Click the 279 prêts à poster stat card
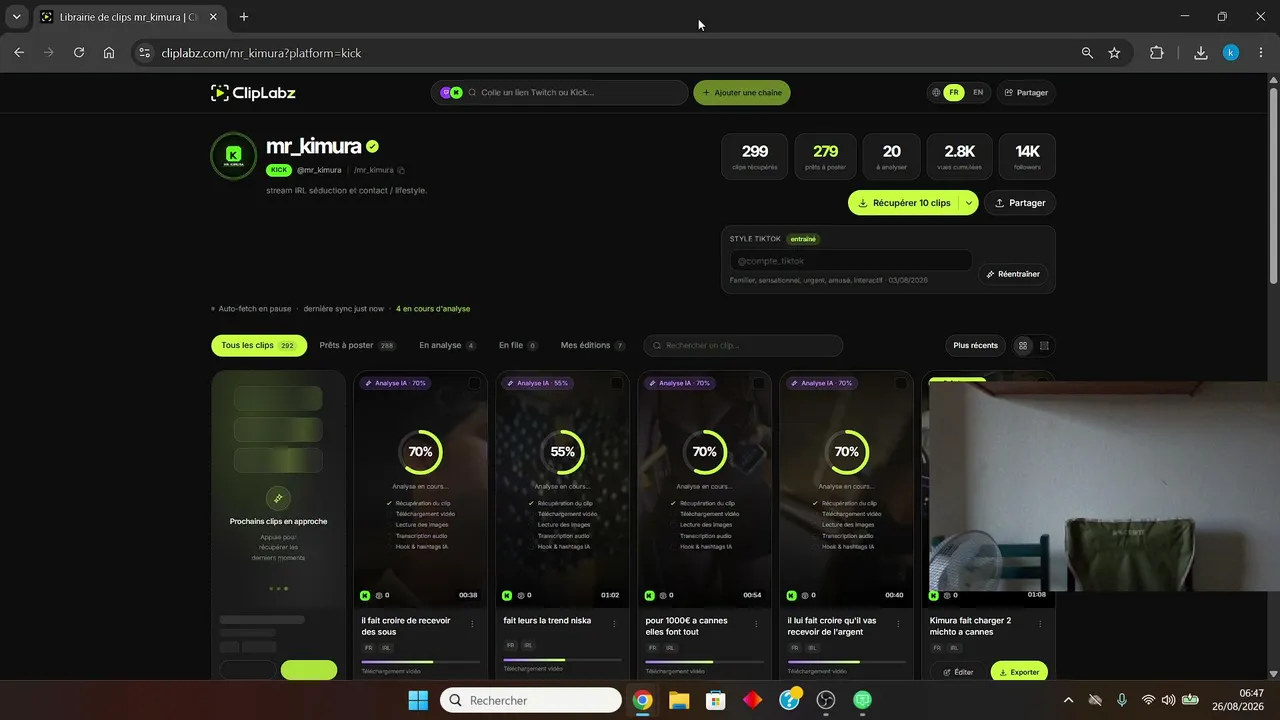The width and height of the screenshot is (1280, 720). [x=825, y=157]
